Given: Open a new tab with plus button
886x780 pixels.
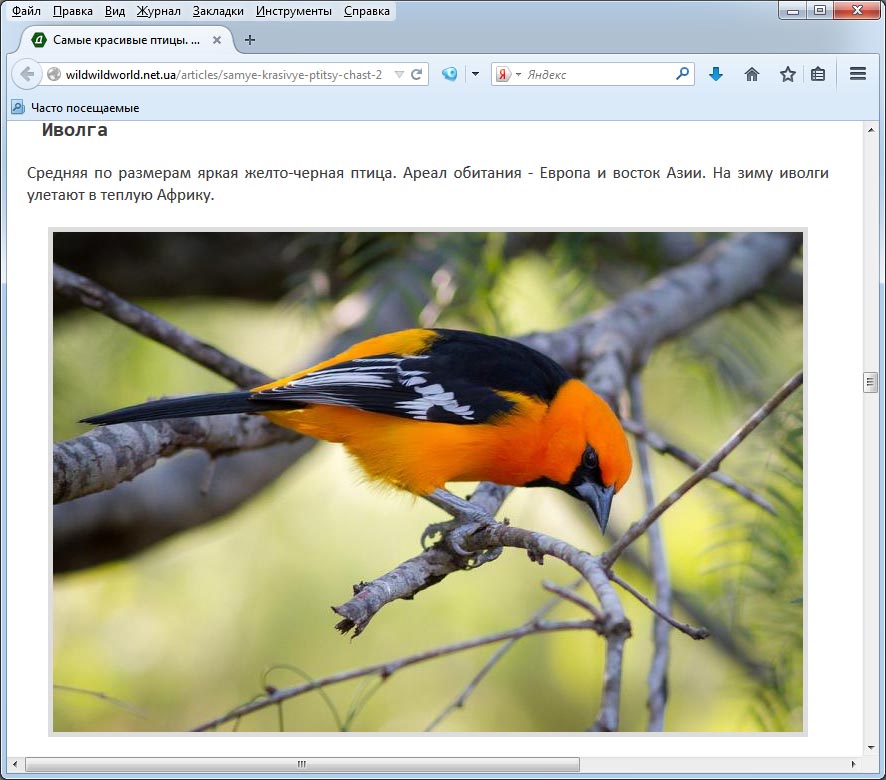Looking at the screenshot, I should click(x=250, y=40).
